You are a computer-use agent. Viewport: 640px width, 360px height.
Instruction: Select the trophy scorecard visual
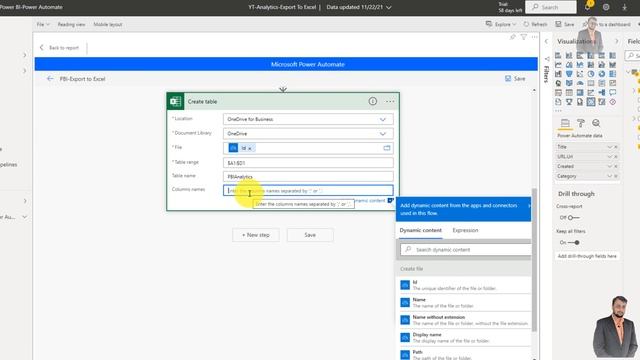point(569,102)
